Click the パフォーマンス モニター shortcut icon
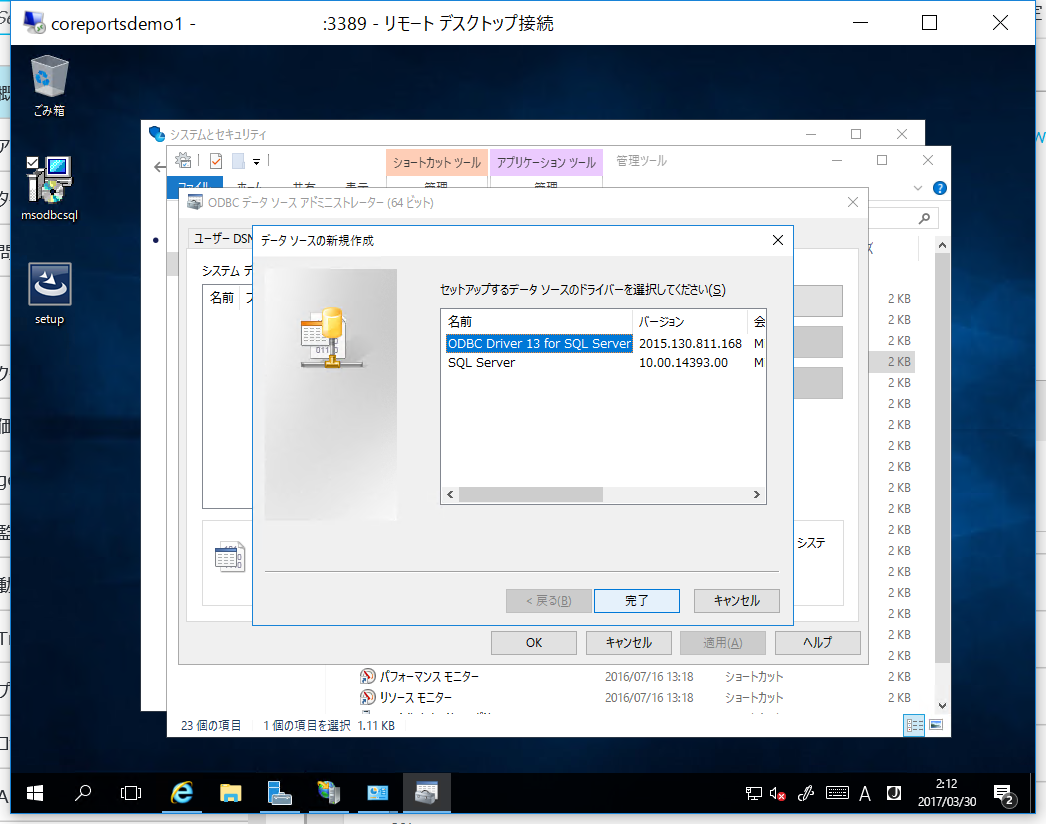 tap(367, 677)
